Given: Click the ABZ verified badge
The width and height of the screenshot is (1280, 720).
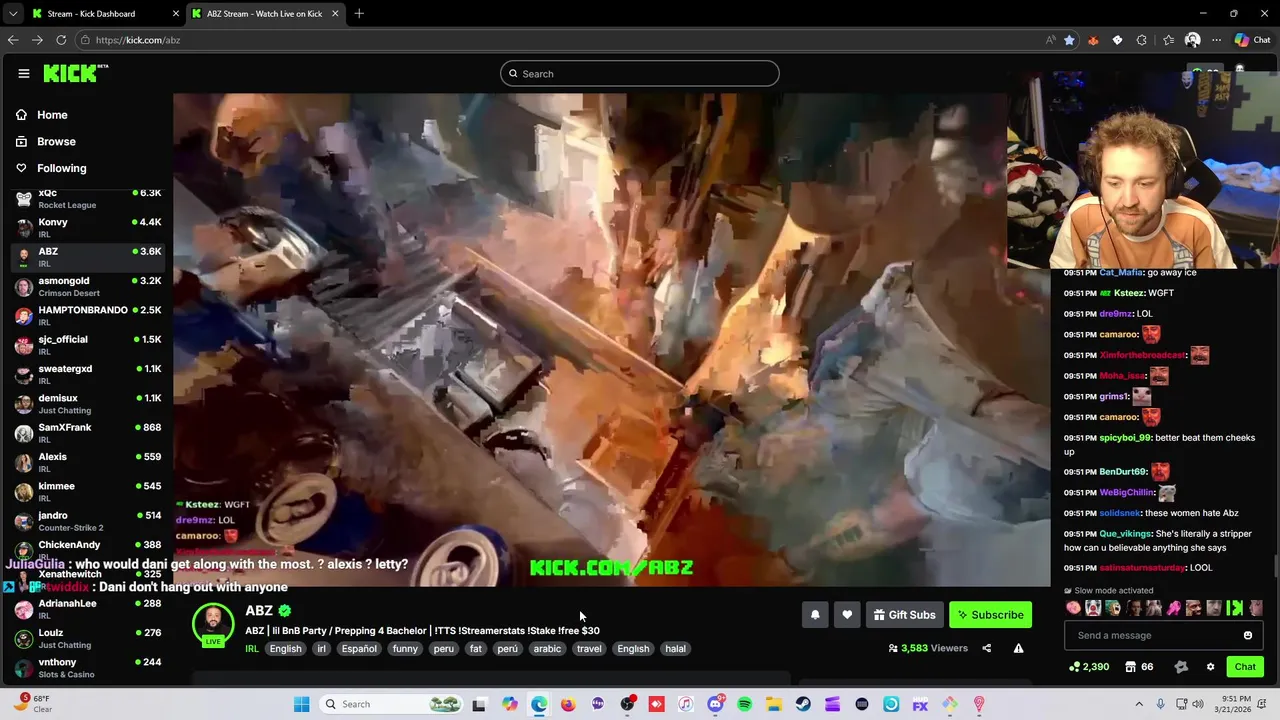Looking at the screenshot, I should (x=285, y=611).
